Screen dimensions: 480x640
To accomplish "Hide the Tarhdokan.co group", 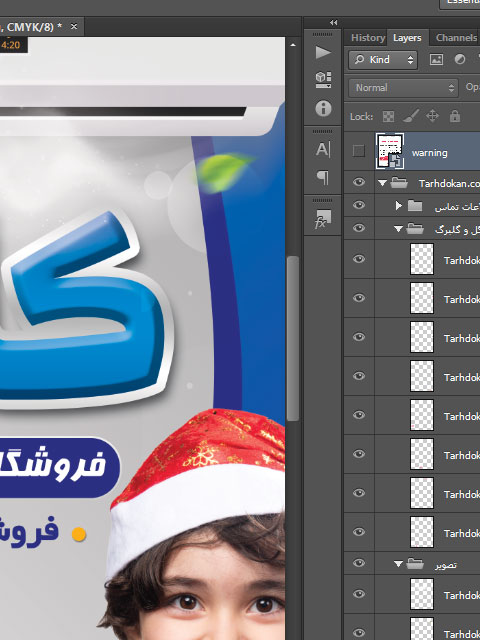I will coord(359,182).
